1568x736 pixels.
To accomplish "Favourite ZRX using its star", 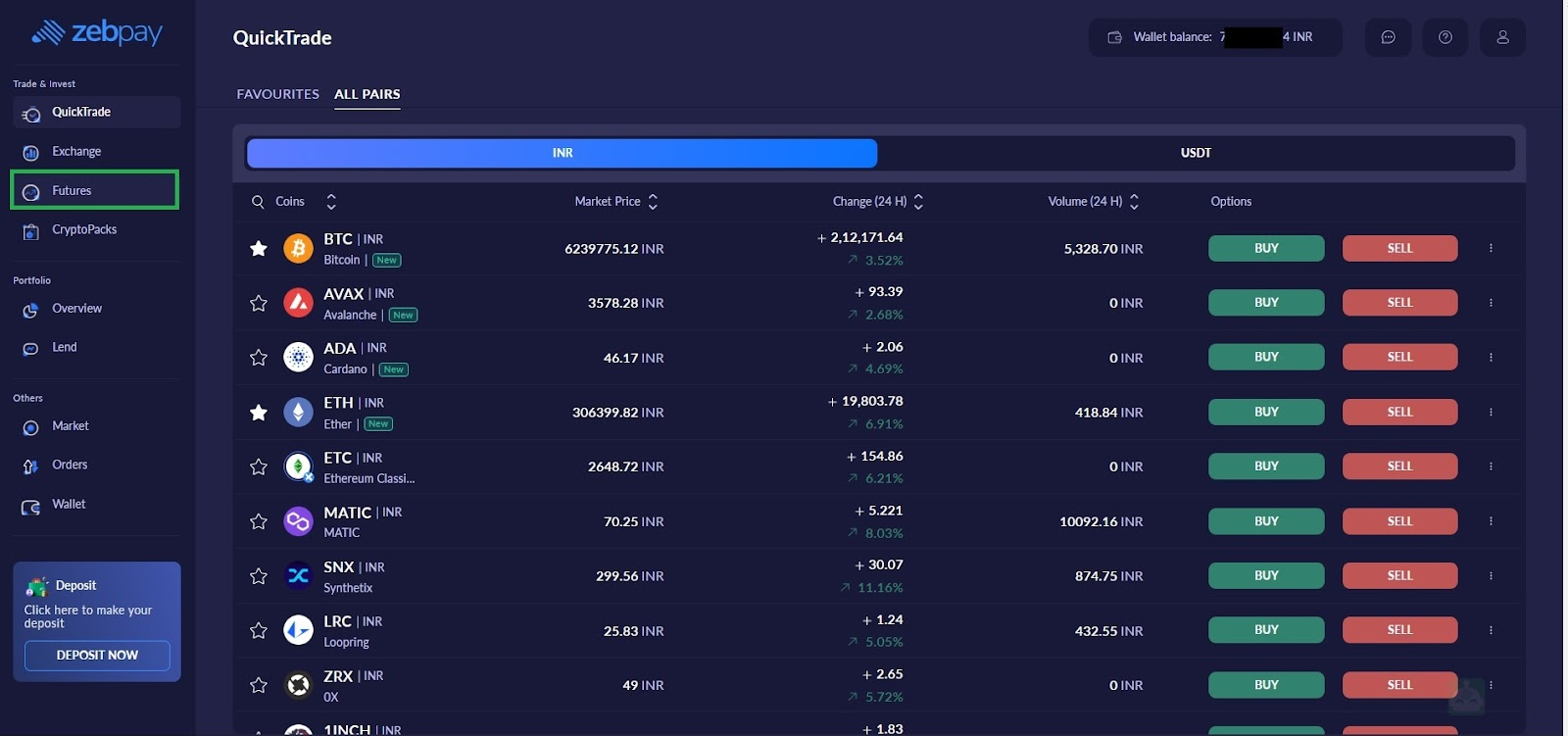I will click(259, 685).
